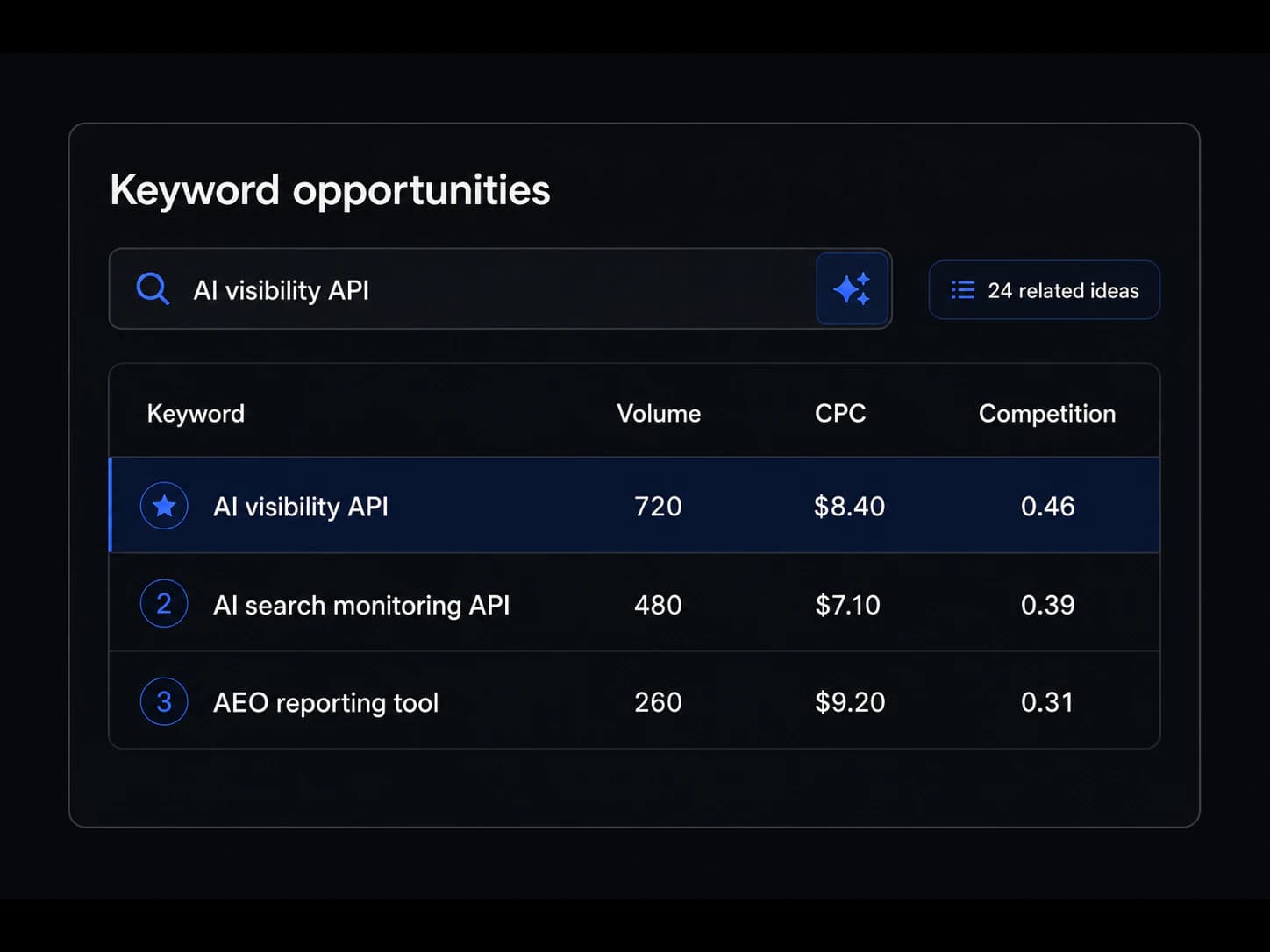The height and width of the screenshot is (952, 1270).
Task: Open the AEO reporting tool keyword
Action: 325,702
